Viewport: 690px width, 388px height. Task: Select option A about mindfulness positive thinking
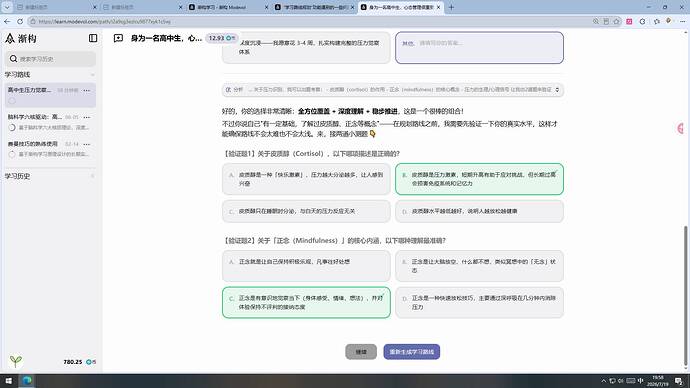point(306,266)
